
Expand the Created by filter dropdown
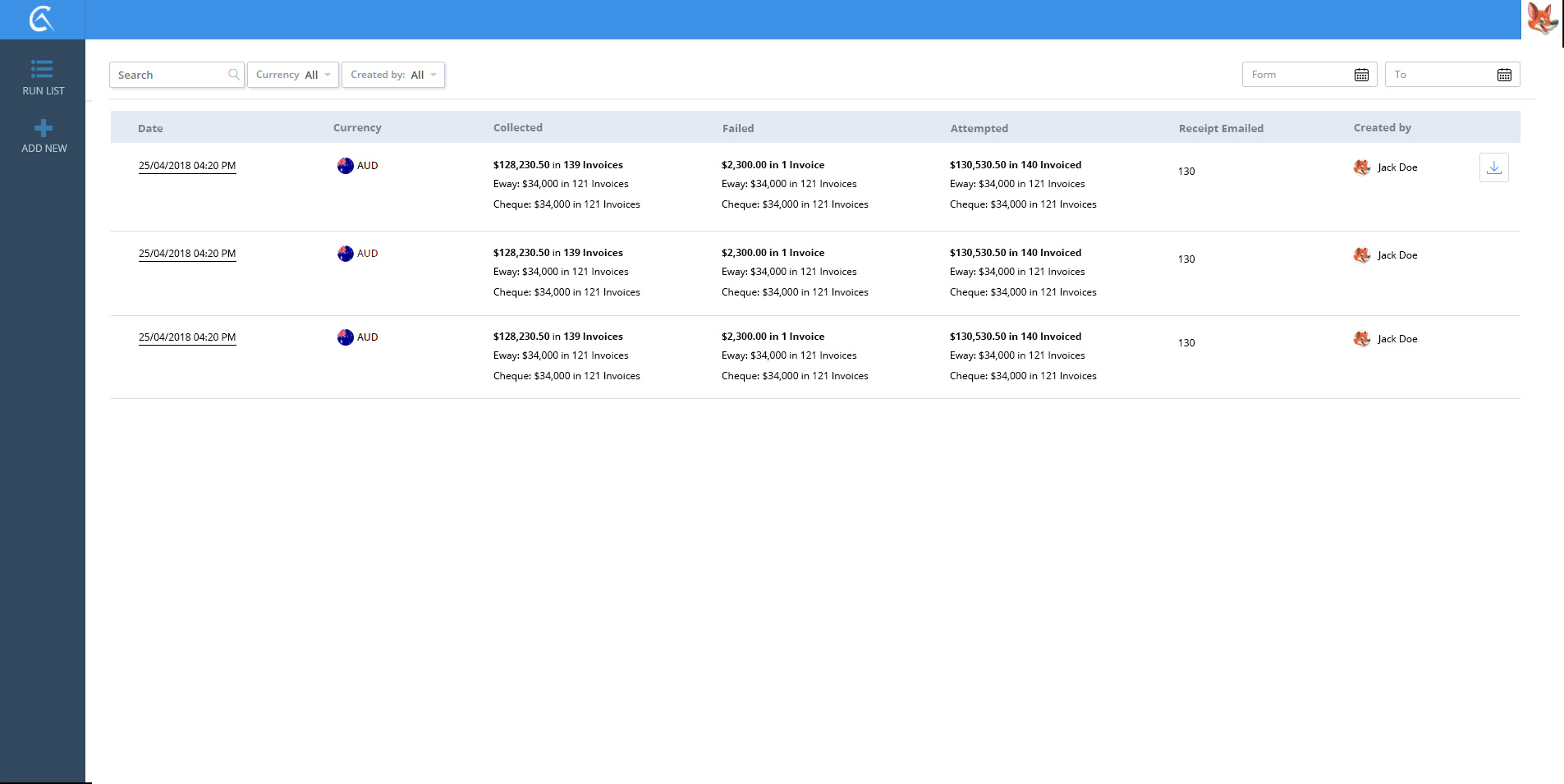(393, 75)
